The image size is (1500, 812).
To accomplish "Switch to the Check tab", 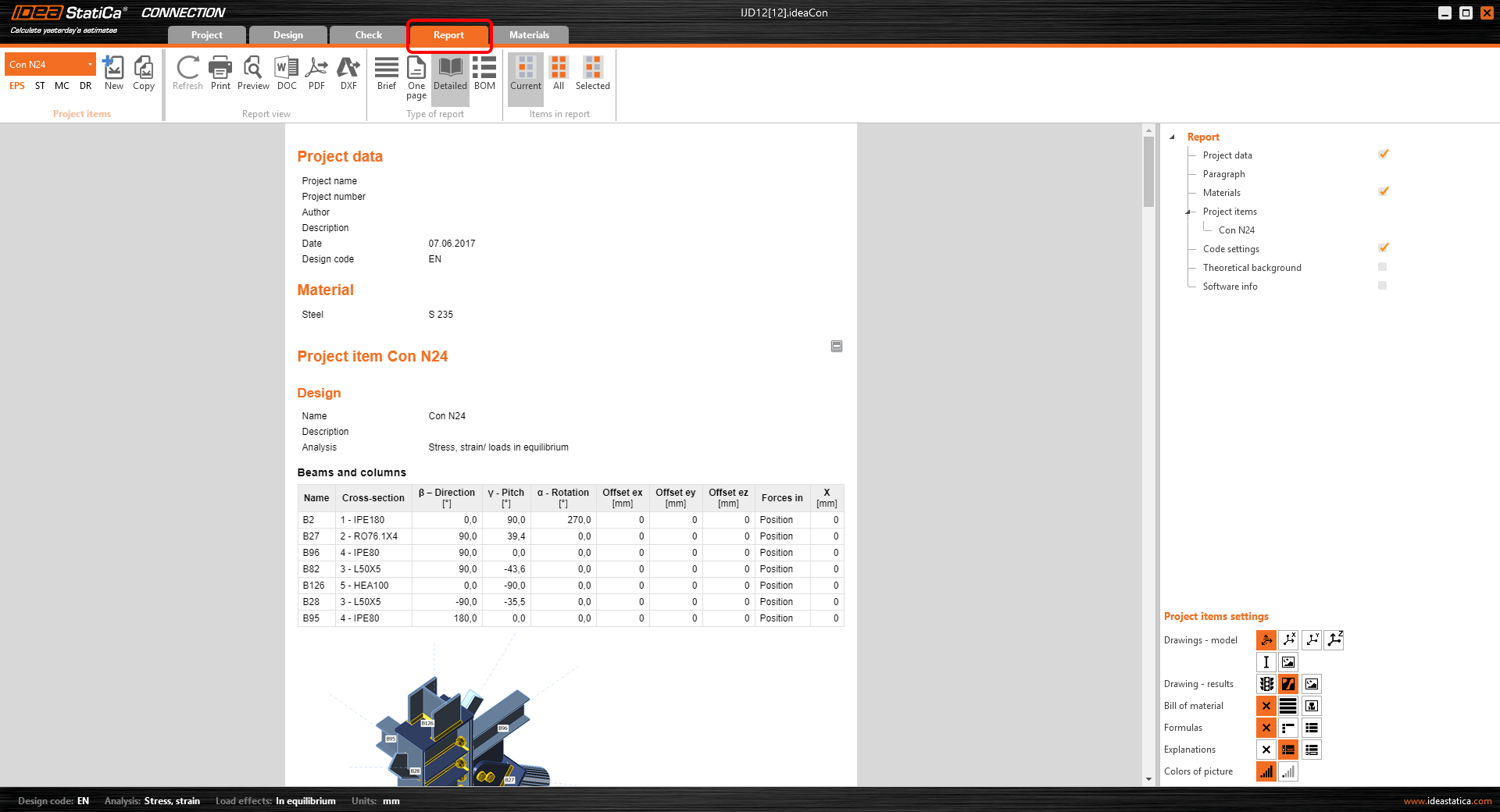I will [369, 35].
